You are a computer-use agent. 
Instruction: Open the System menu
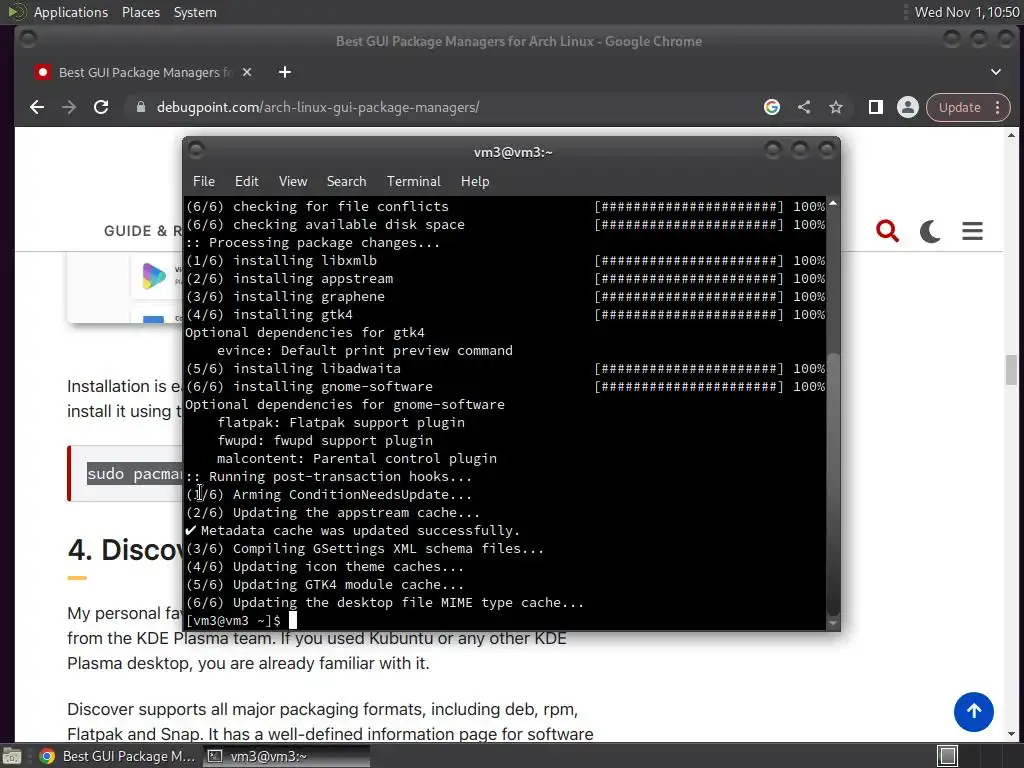click(x=195, y=12)
